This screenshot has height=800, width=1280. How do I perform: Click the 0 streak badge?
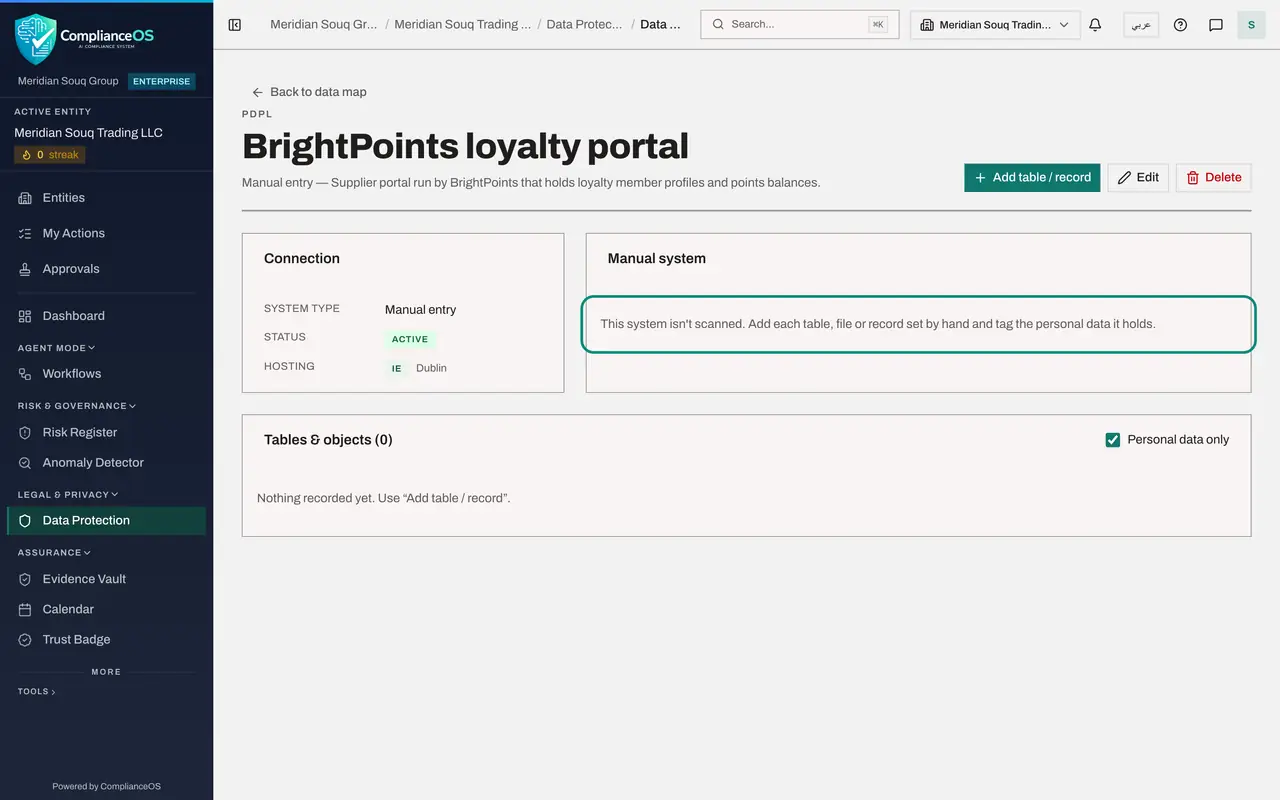point(50,155)
